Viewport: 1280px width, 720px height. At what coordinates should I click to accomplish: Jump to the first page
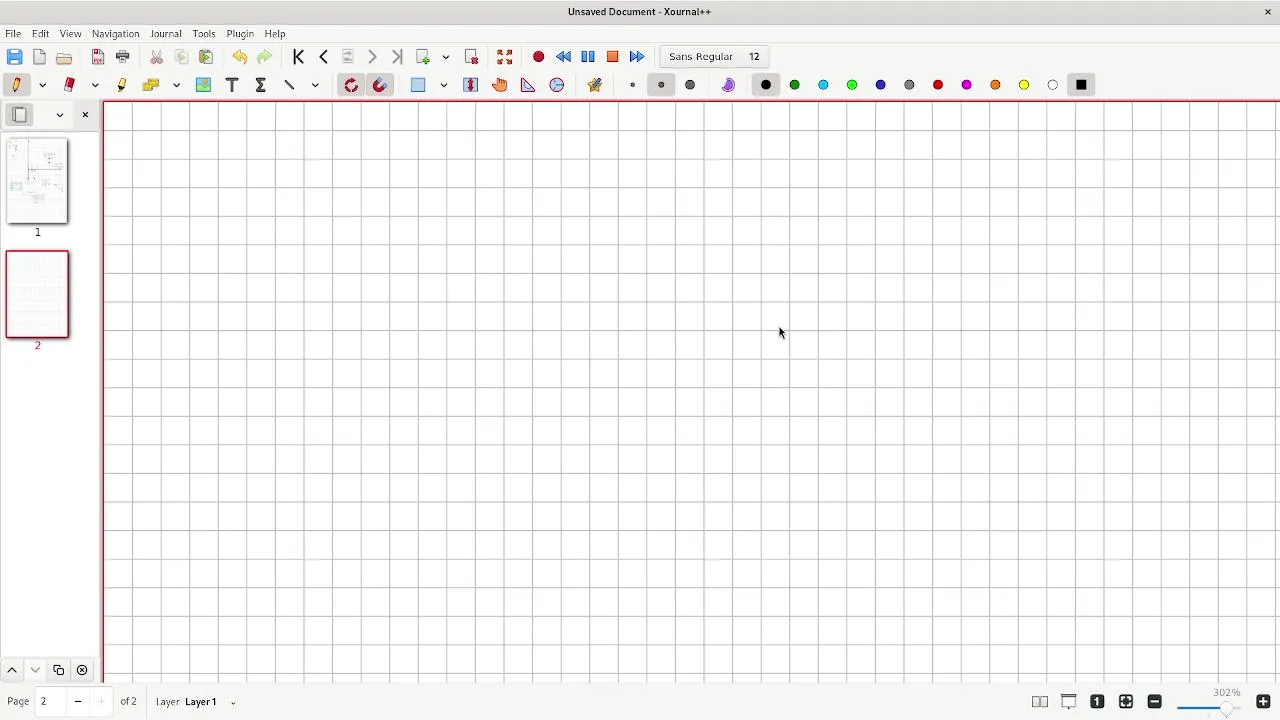point(299,57)
